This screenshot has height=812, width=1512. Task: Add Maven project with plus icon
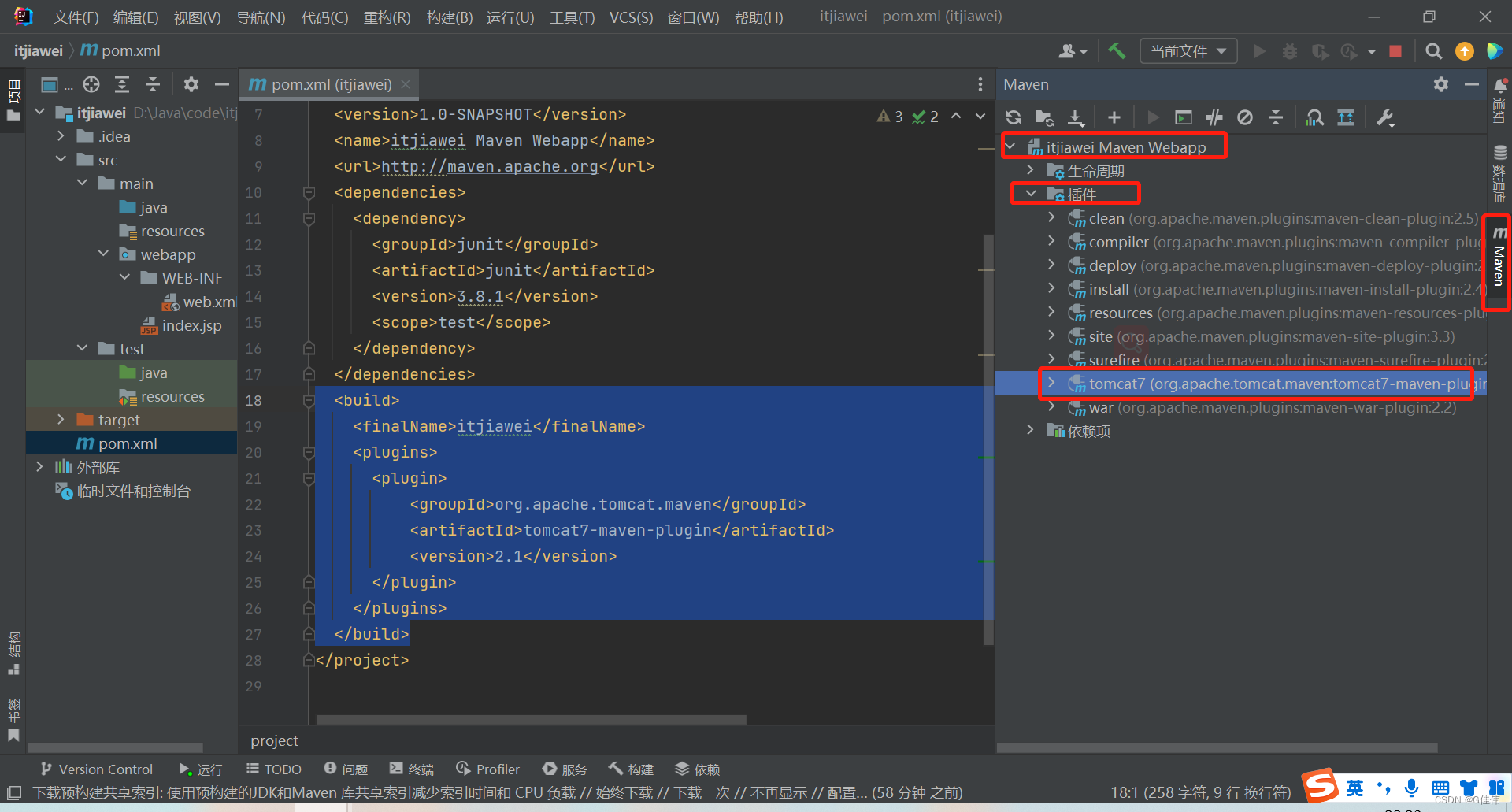pos(1114,117)
